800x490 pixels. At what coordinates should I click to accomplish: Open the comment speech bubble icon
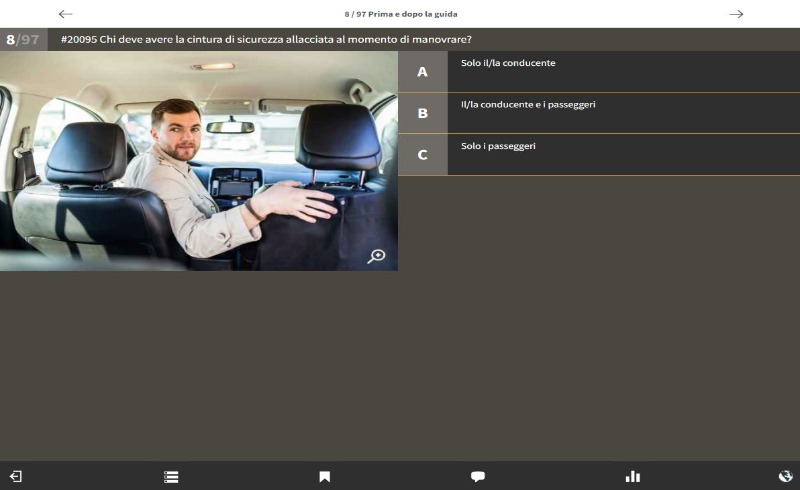(x=478, y=477)
